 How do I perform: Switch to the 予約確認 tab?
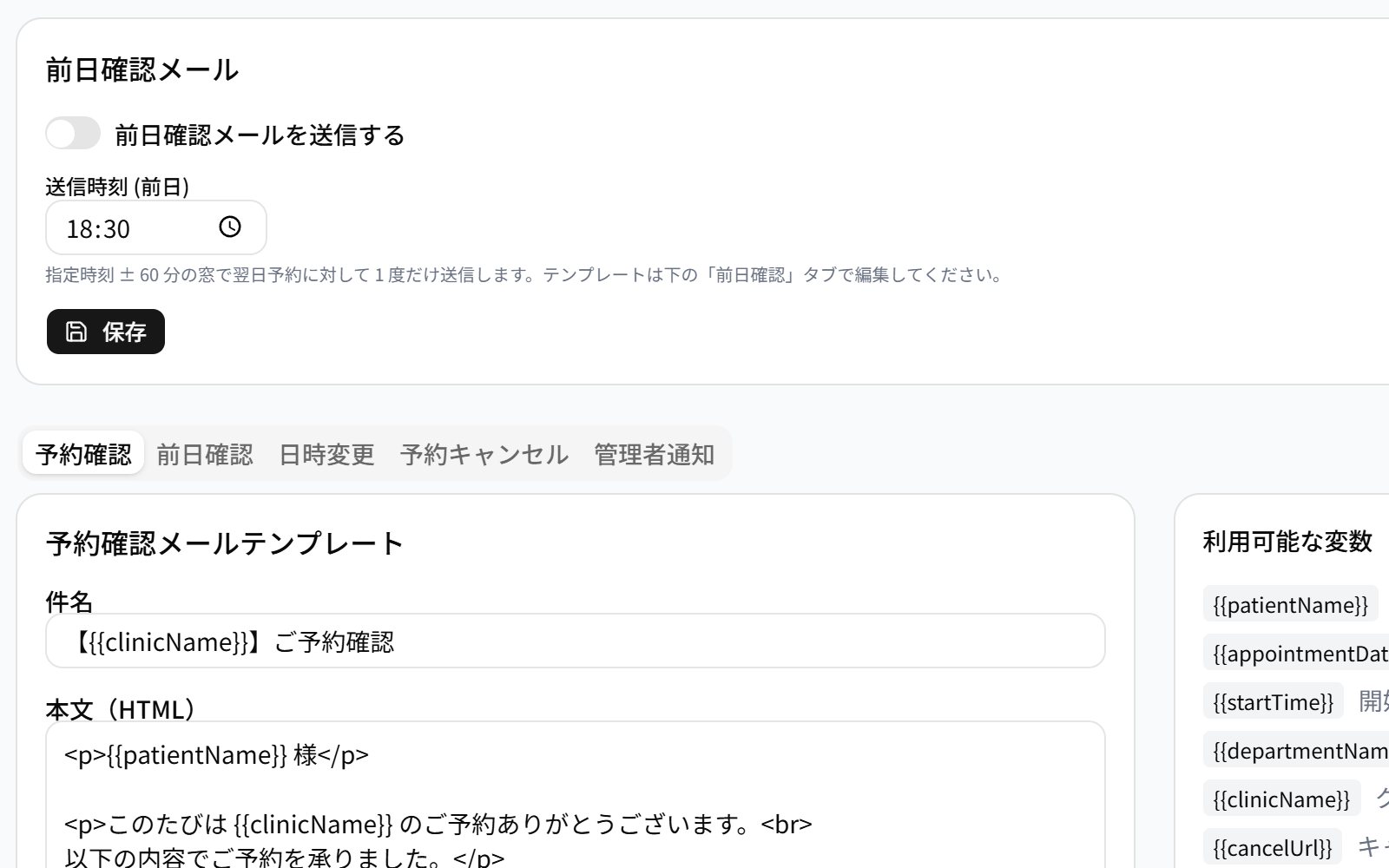click(83, 454)
